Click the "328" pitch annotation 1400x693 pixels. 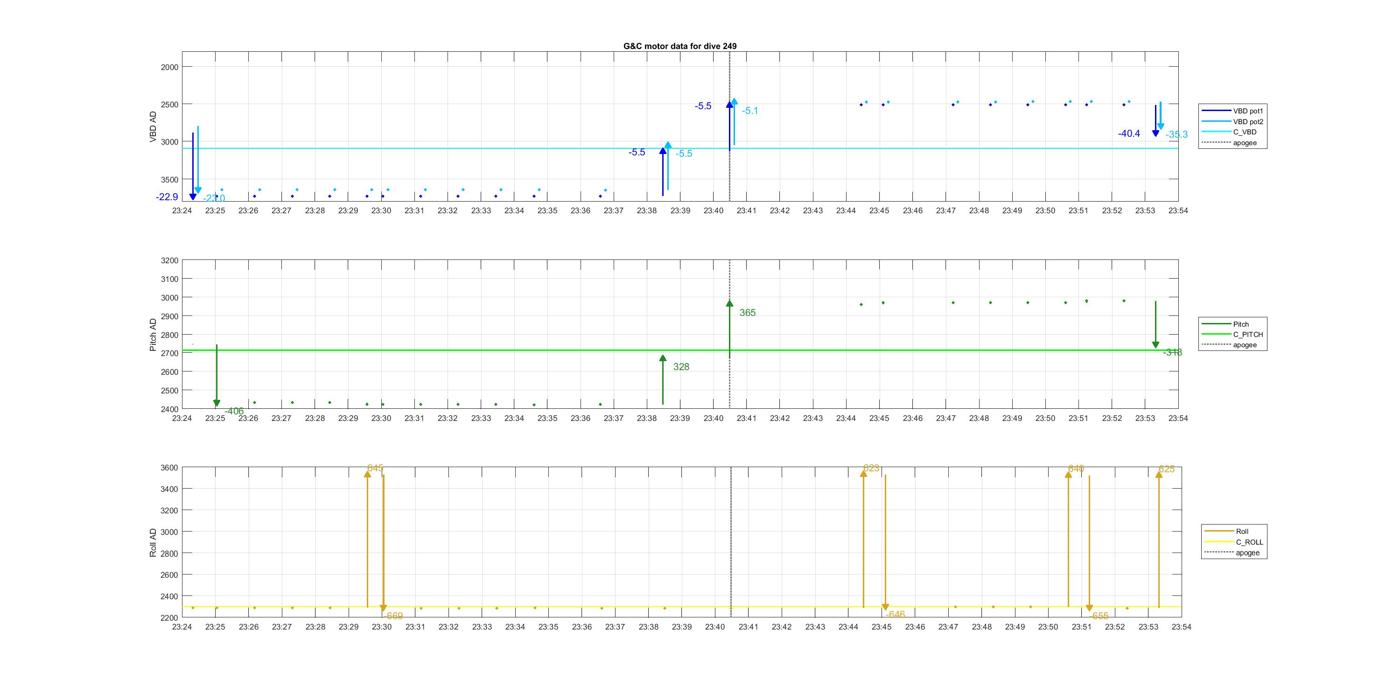click(681, 367)
